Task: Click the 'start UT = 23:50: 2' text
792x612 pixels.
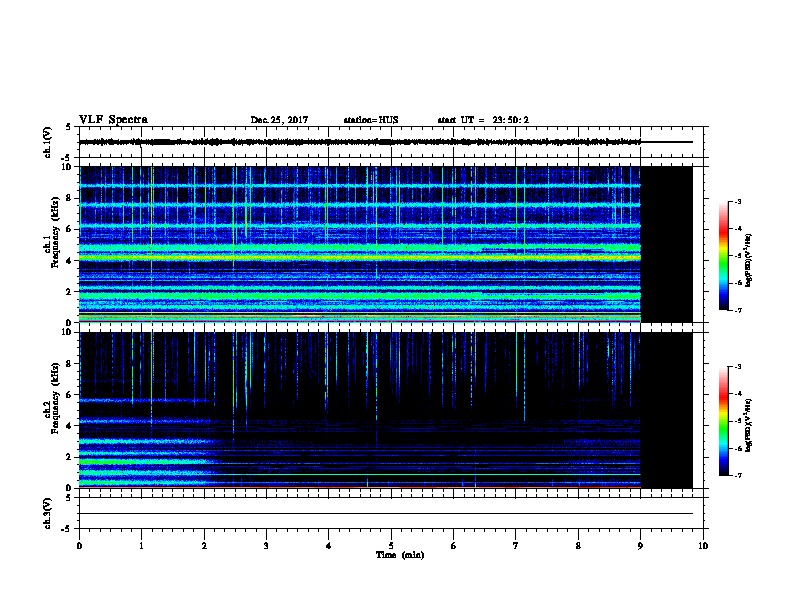Action: [483, 120]
